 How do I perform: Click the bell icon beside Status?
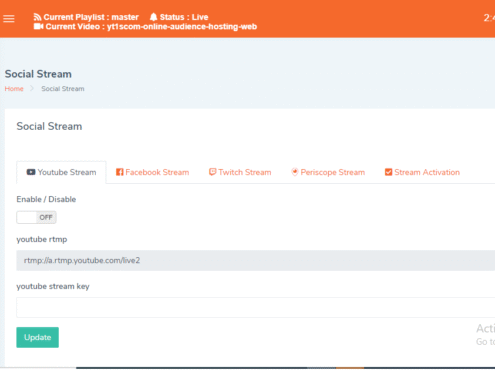pos(153,17)
